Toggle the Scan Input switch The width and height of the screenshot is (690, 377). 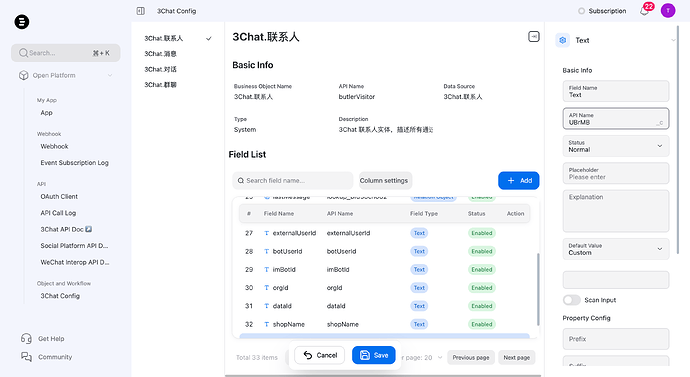point(572,300)
